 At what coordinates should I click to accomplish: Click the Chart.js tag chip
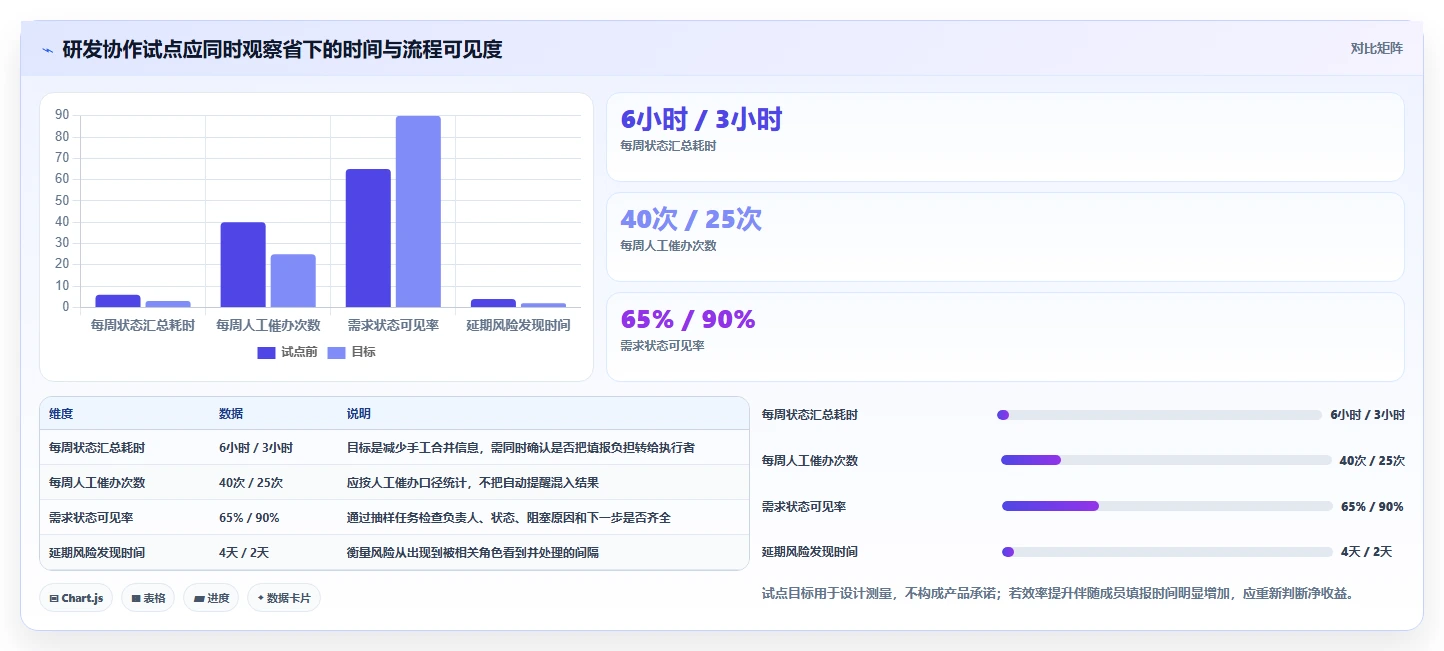[76, 598]
